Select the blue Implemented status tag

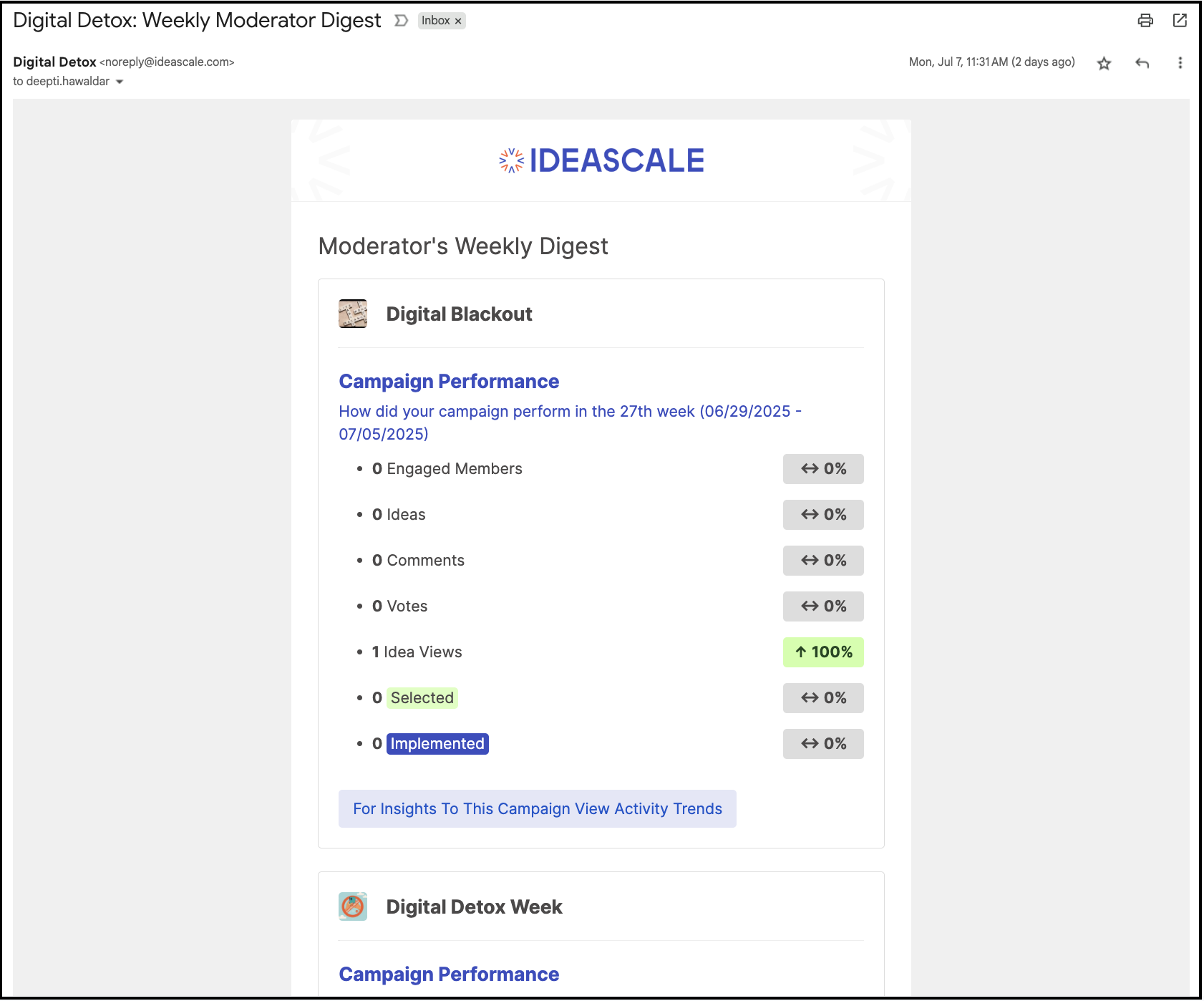(437, 744)
